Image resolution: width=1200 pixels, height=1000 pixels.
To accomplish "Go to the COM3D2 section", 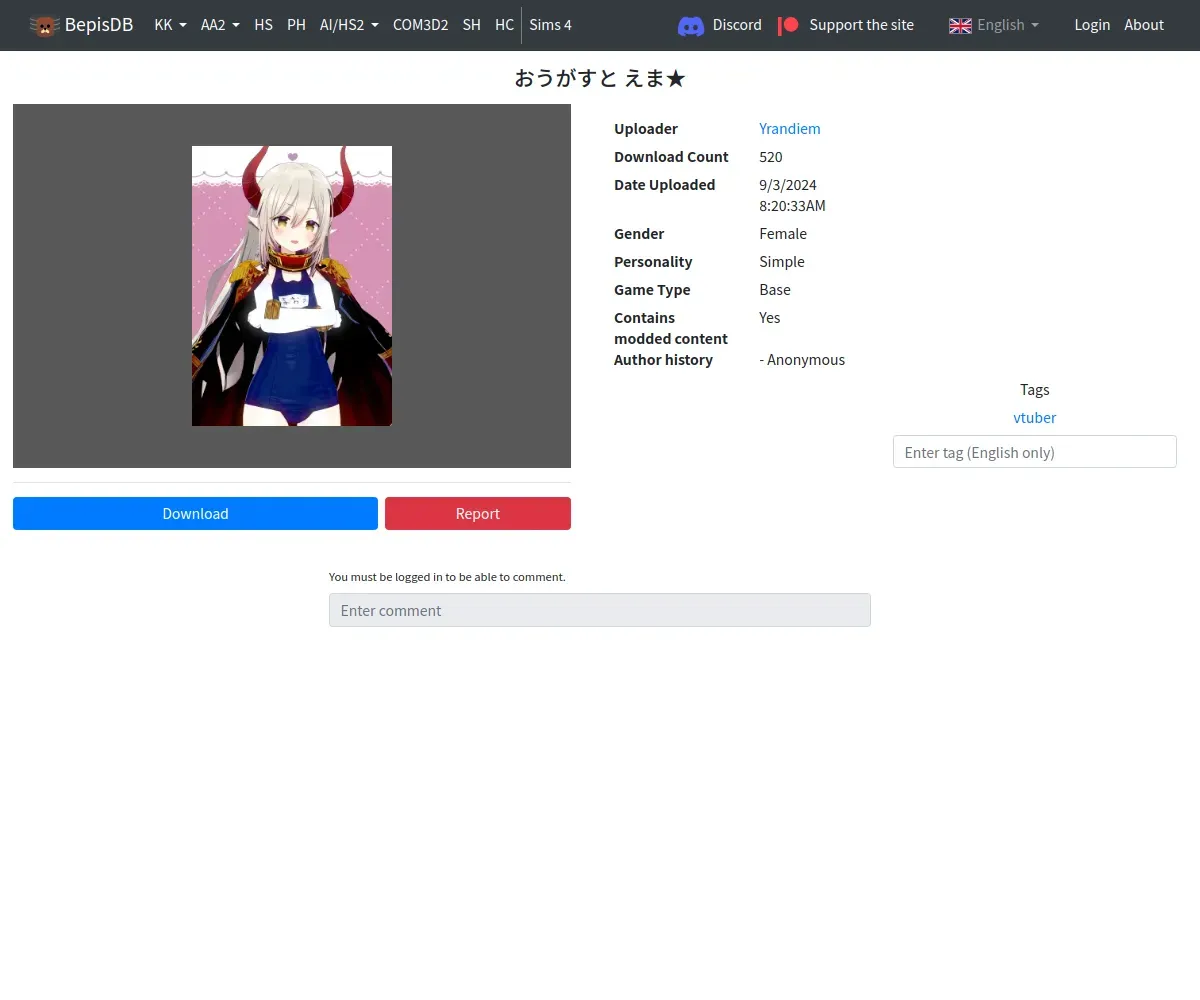I will tap(420, 25).
